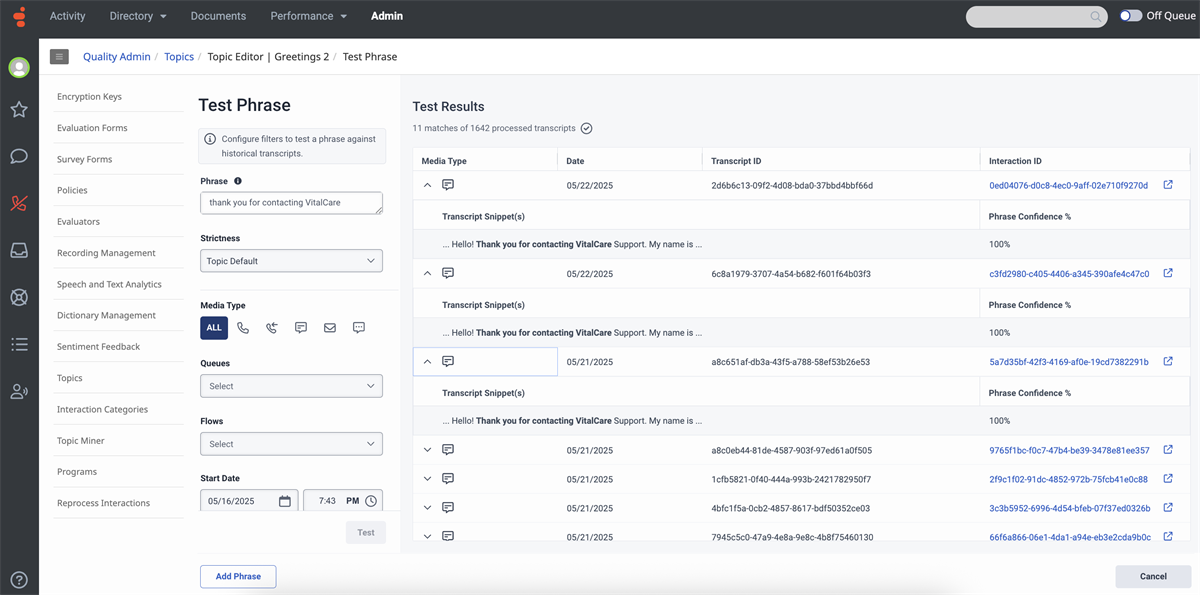Select the ALL media type filter
Screen dimensions: 1200x595
214,328
